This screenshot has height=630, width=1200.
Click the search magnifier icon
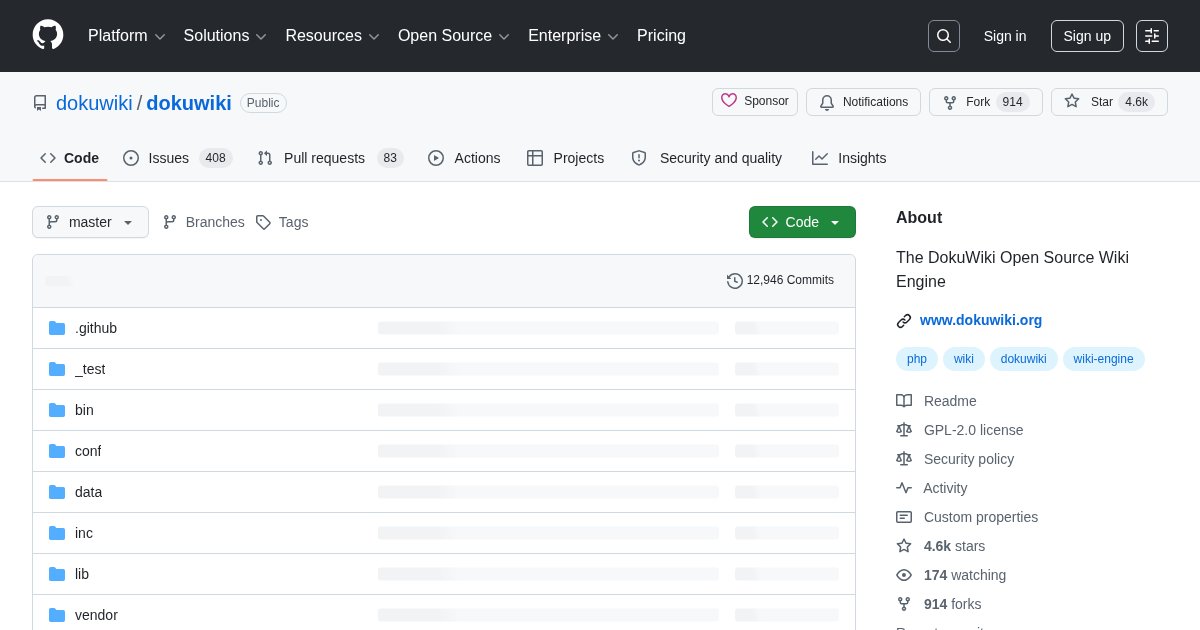click(943, 36)
